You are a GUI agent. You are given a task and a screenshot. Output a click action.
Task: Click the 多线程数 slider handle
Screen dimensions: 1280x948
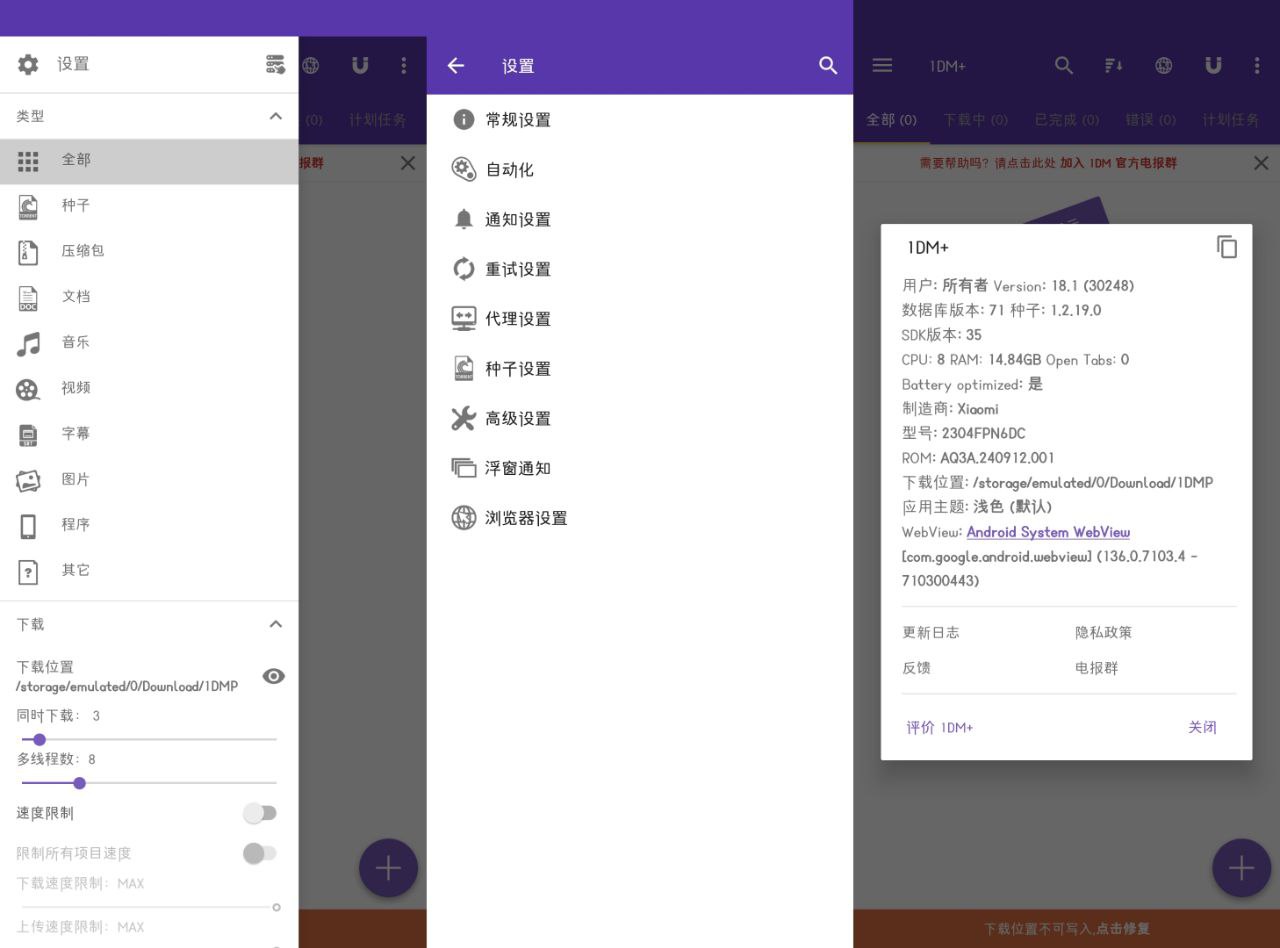(80, 783)
